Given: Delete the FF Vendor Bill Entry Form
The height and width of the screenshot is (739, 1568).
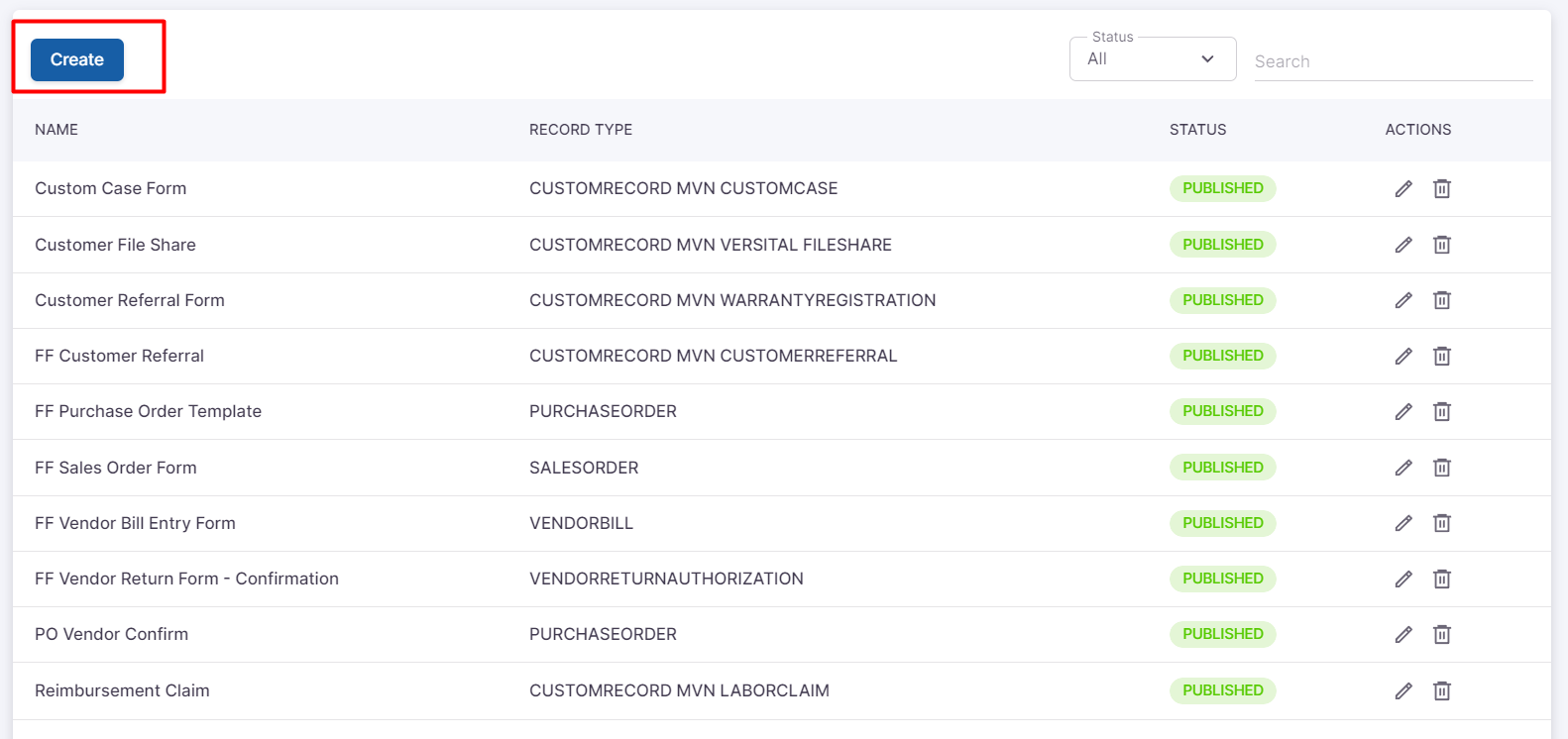Looking at the screenshot, I should [x=1442, y=523].
